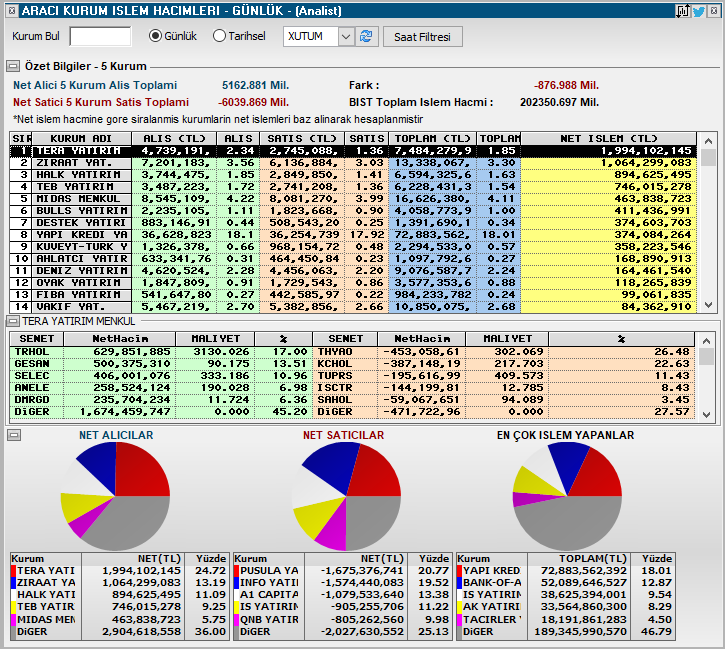725x649 pixels.
Task: Collapse the Özet Bilgiler section
Action: pyautogui.click(x=13, y=66)
